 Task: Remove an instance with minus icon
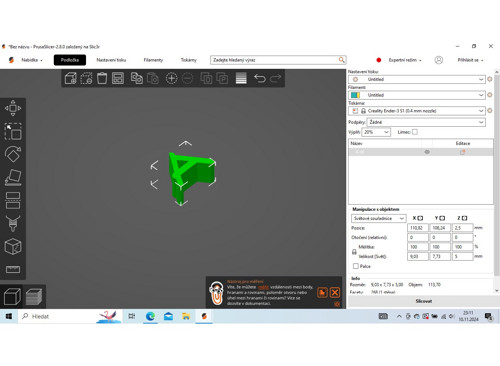188,78
